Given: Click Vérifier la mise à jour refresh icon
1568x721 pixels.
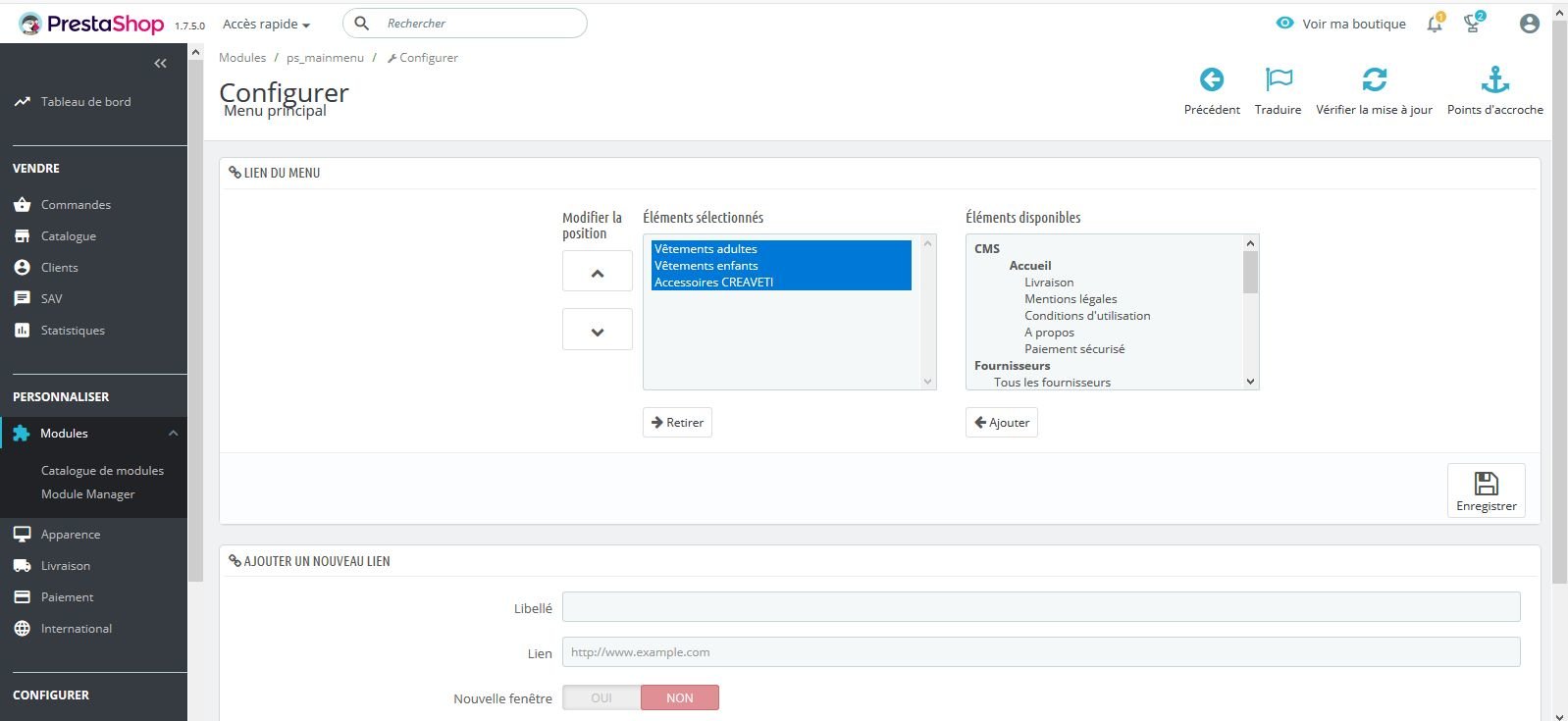Looking at the screenshot, I should pyautogui.click(x=1375, y=79).
